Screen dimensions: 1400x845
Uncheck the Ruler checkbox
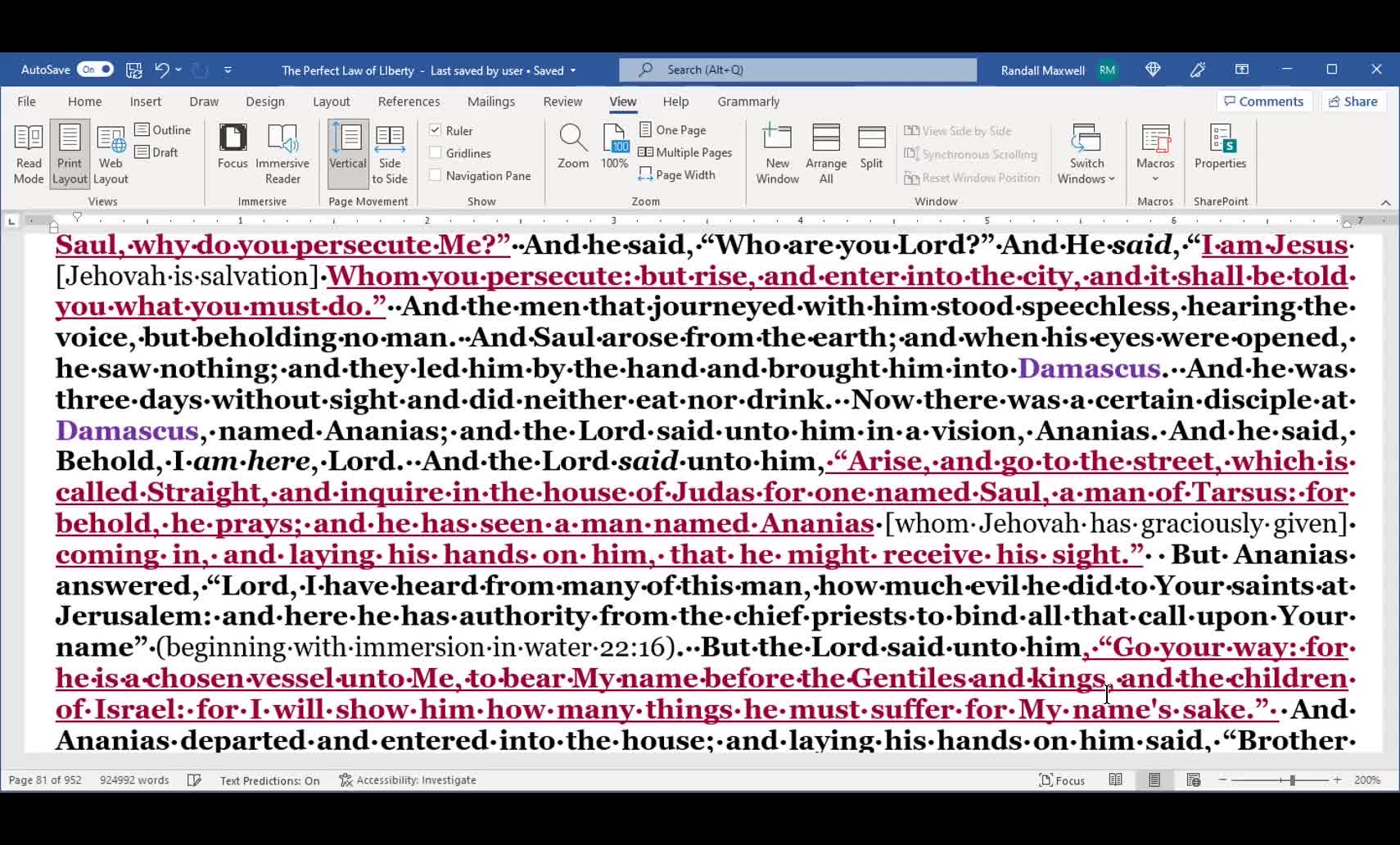click(x=436, y=130)
